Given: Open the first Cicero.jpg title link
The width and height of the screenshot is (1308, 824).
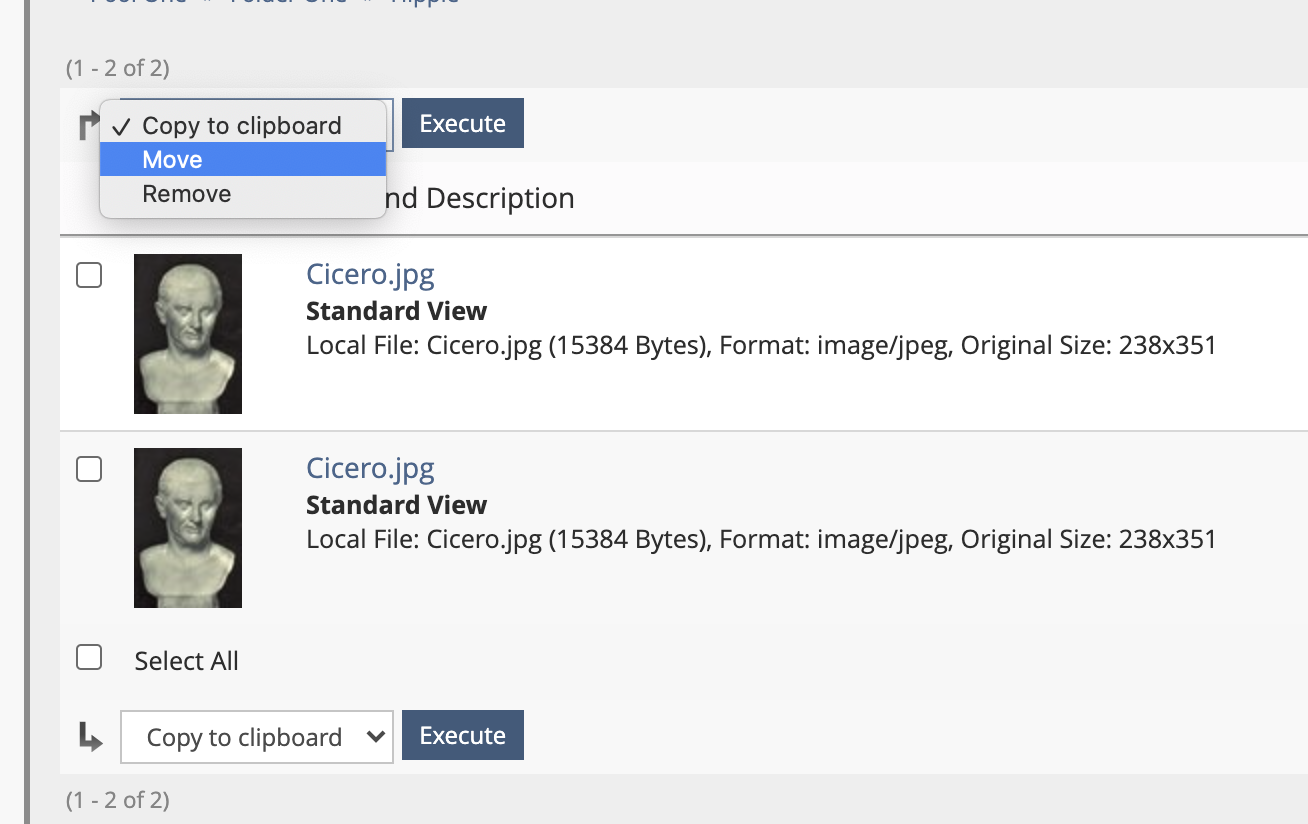Looking at the screenshot, I should (x=370, y=274).
